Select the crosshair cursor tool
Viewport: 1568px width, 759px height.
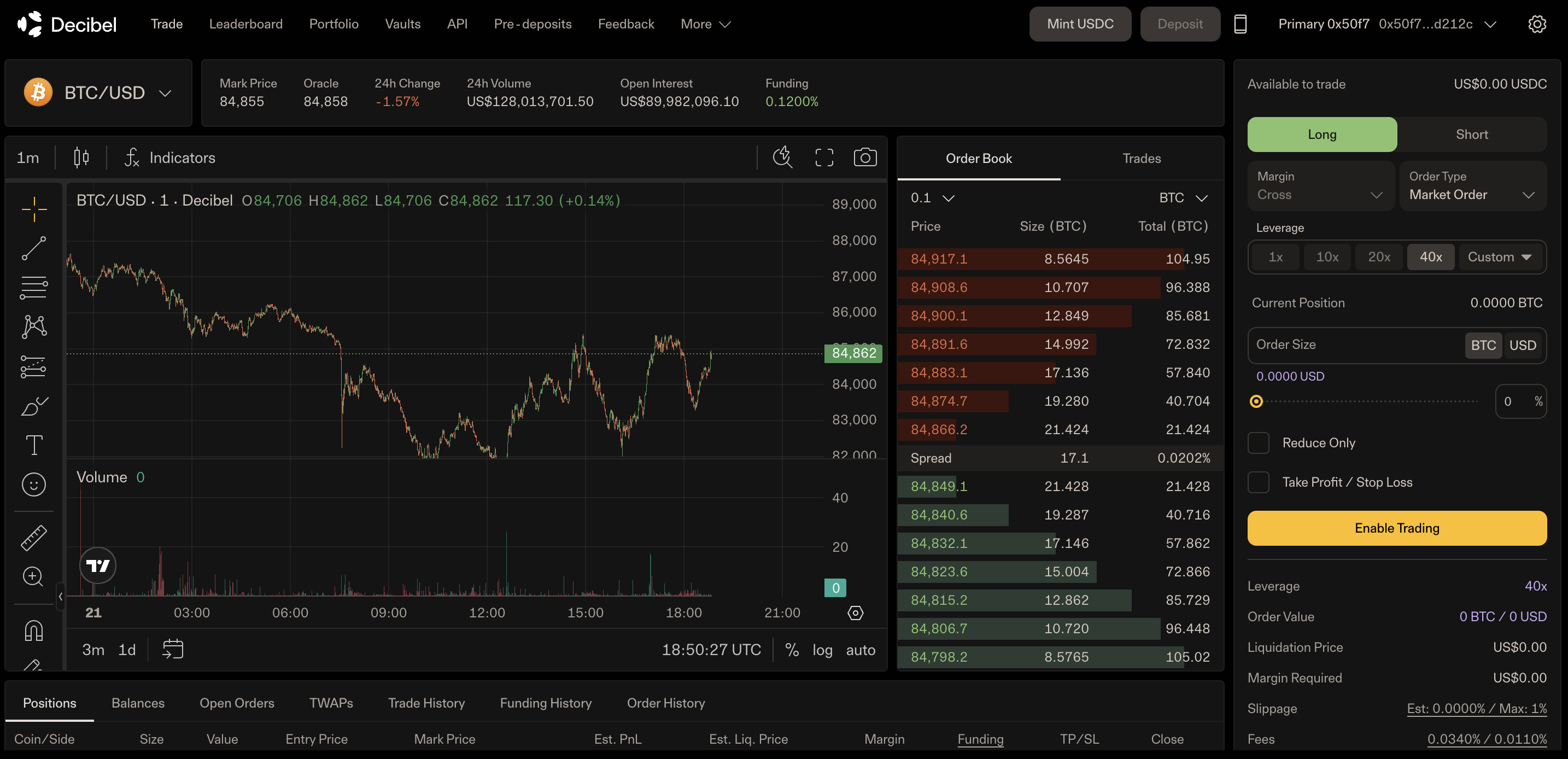pyautogui.click(x=34, y=209)
